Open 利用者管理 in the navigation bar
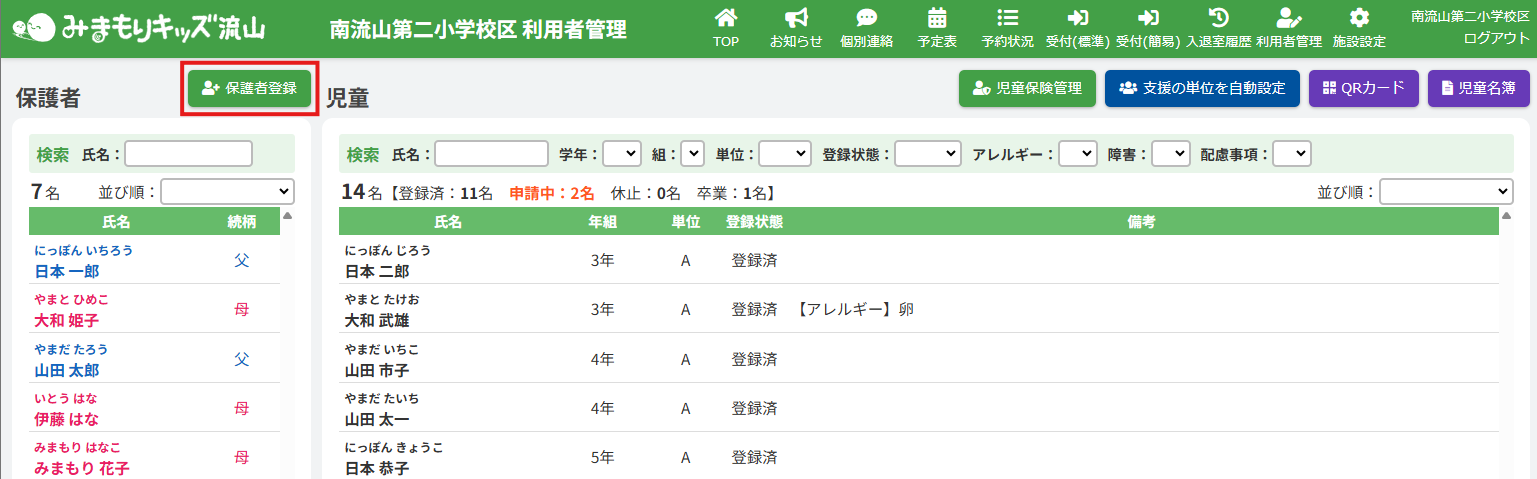Viewport: 1537px width, 479px height. tap(1288, 27)
